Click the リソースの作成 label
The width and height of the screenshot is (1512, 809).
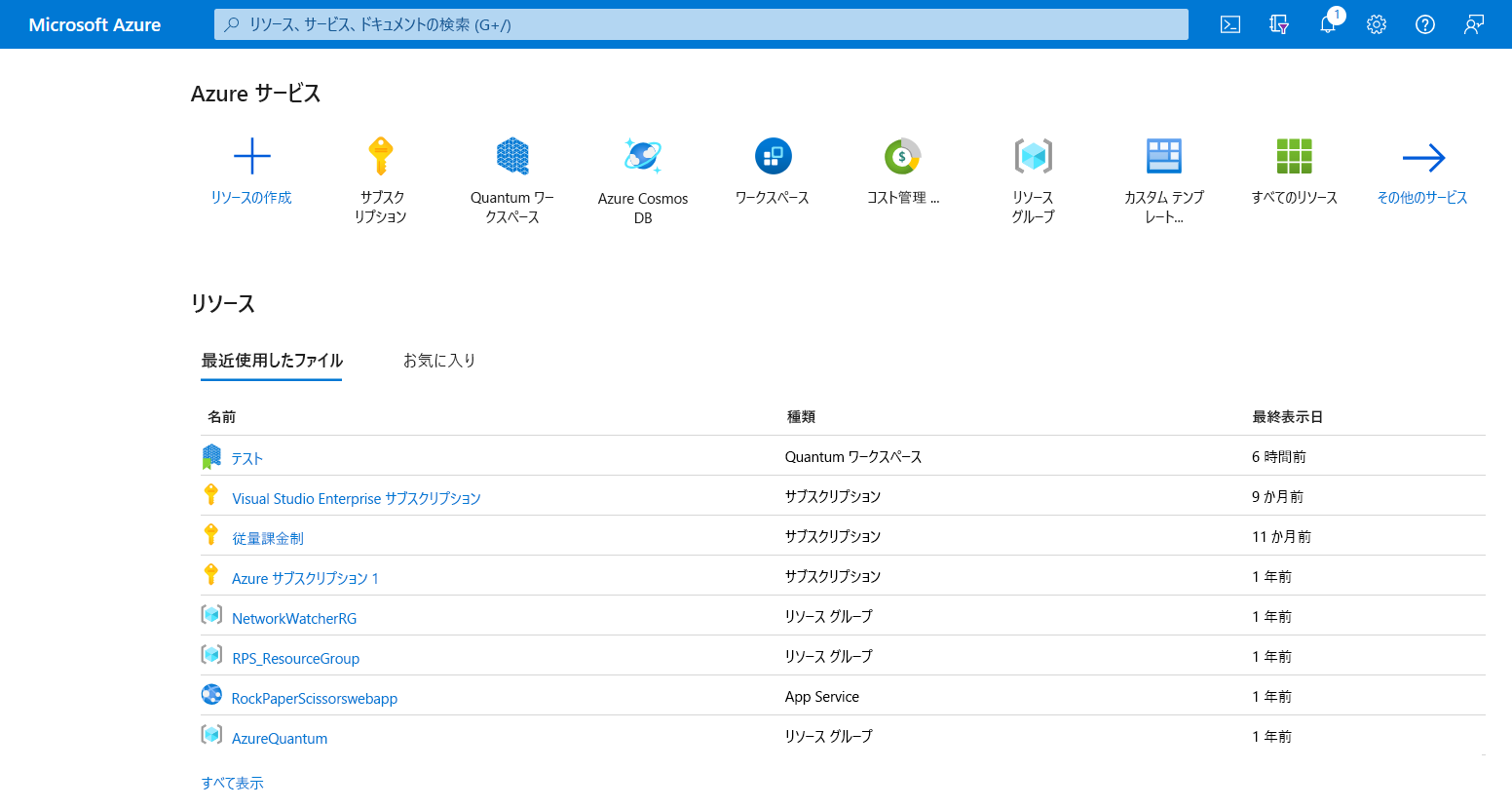tap(251, 198)
